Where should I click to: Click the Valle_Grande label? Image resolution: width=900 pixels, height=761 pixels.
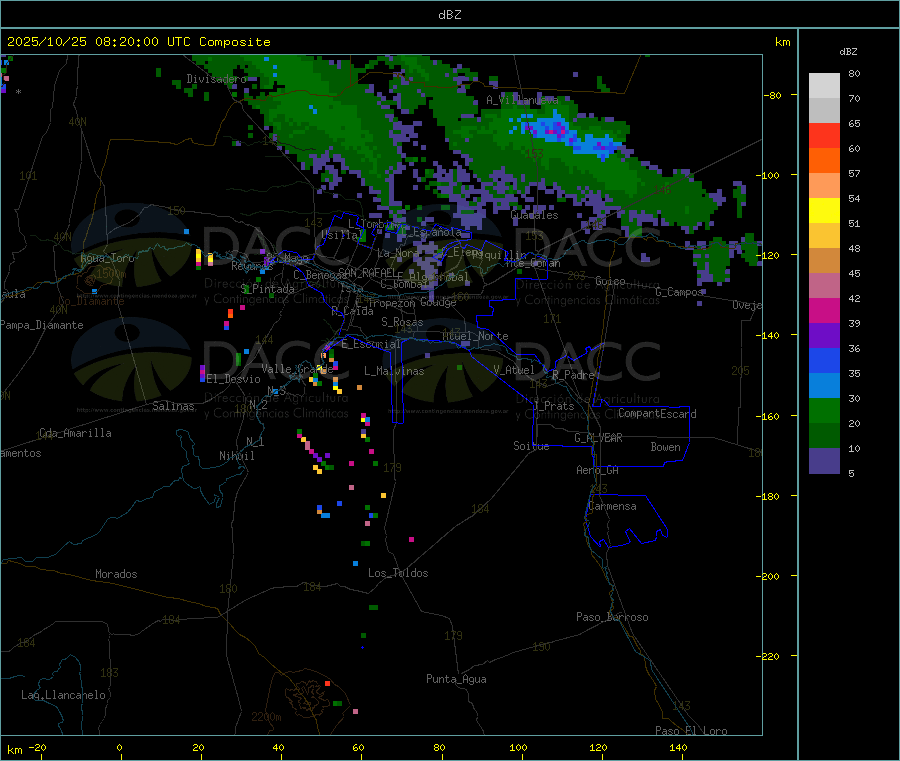coord(297,369)
